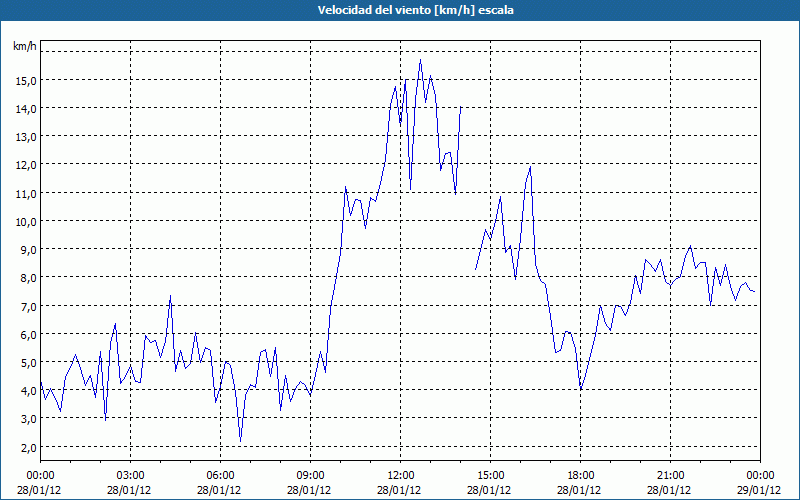Pick the '10,0' y-axis value
Image resolution: width=800 pixels, height=500 pixels.
pos(26,222)
